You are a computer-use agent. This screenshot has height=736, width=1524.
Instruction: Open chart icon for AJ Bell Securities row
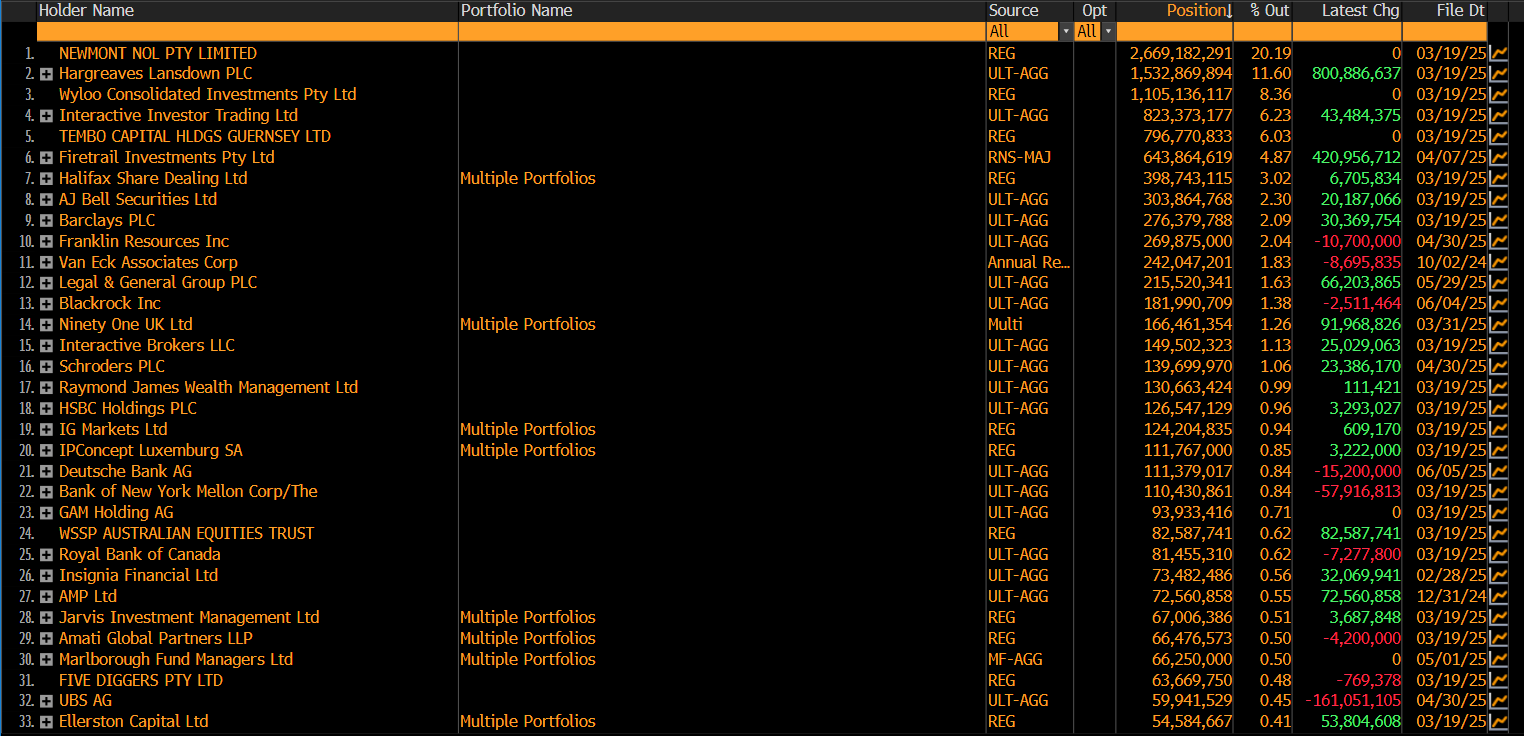[1498, 200]
